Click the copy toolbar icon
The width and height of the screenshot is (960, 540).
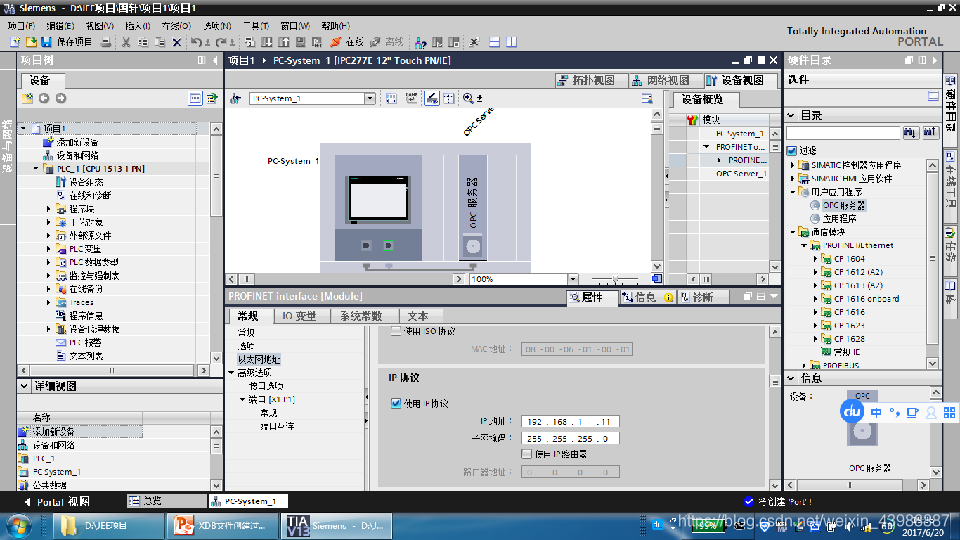tap(143, 42)
